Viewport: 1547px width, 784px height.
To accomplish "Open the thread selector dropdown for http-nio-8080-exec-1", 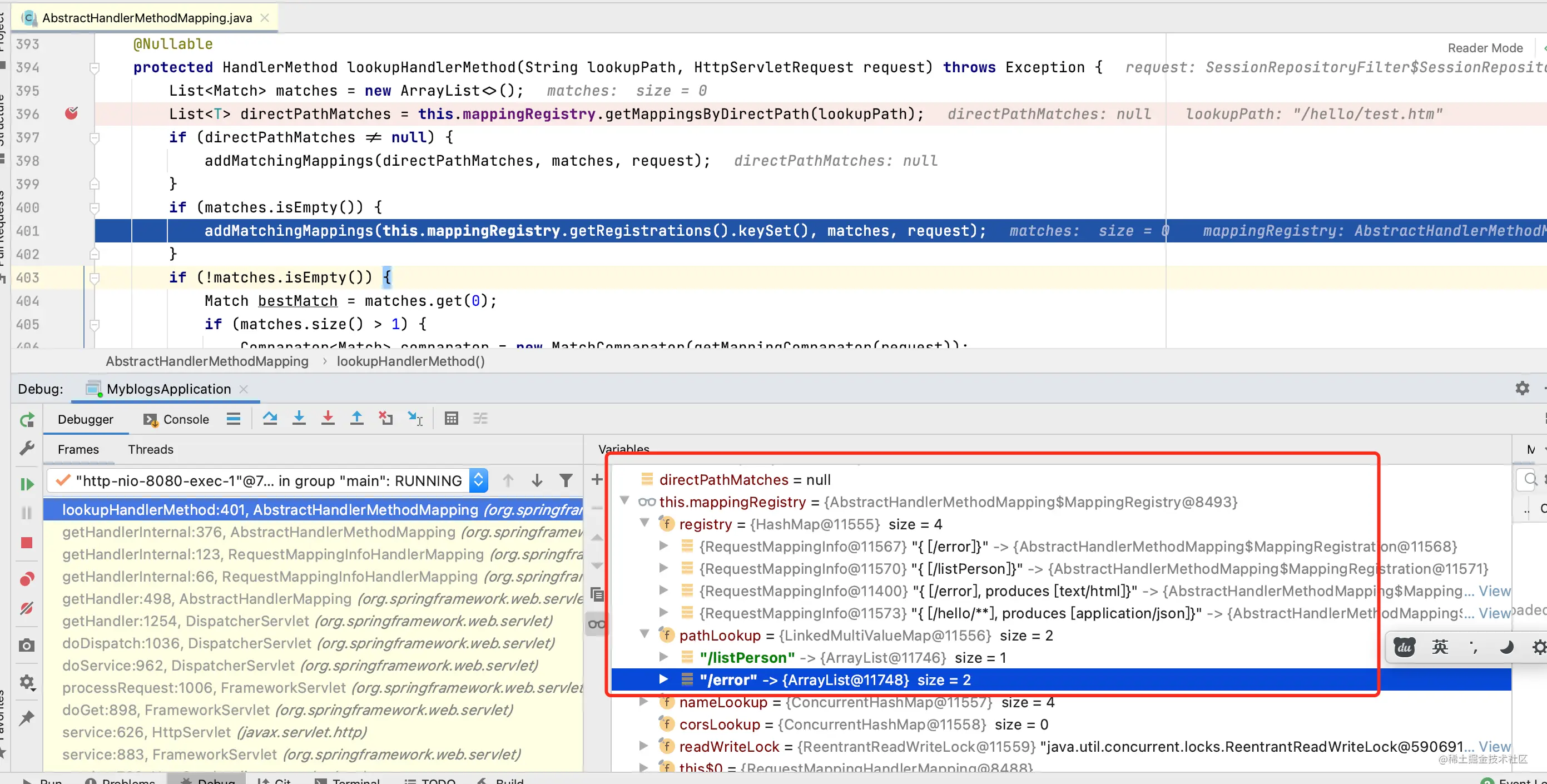I will (479, 480).
